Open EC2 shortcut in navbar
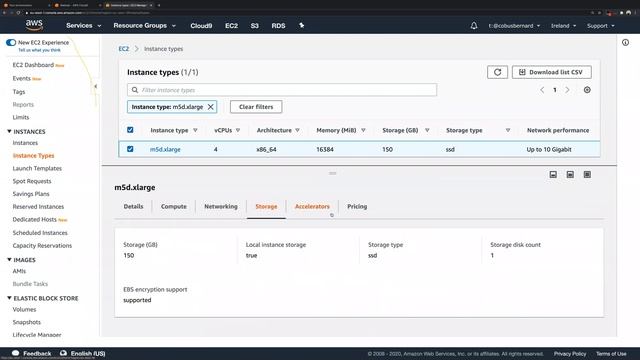The height and width of the screenshot is (360, 640). tap(231, 25)
